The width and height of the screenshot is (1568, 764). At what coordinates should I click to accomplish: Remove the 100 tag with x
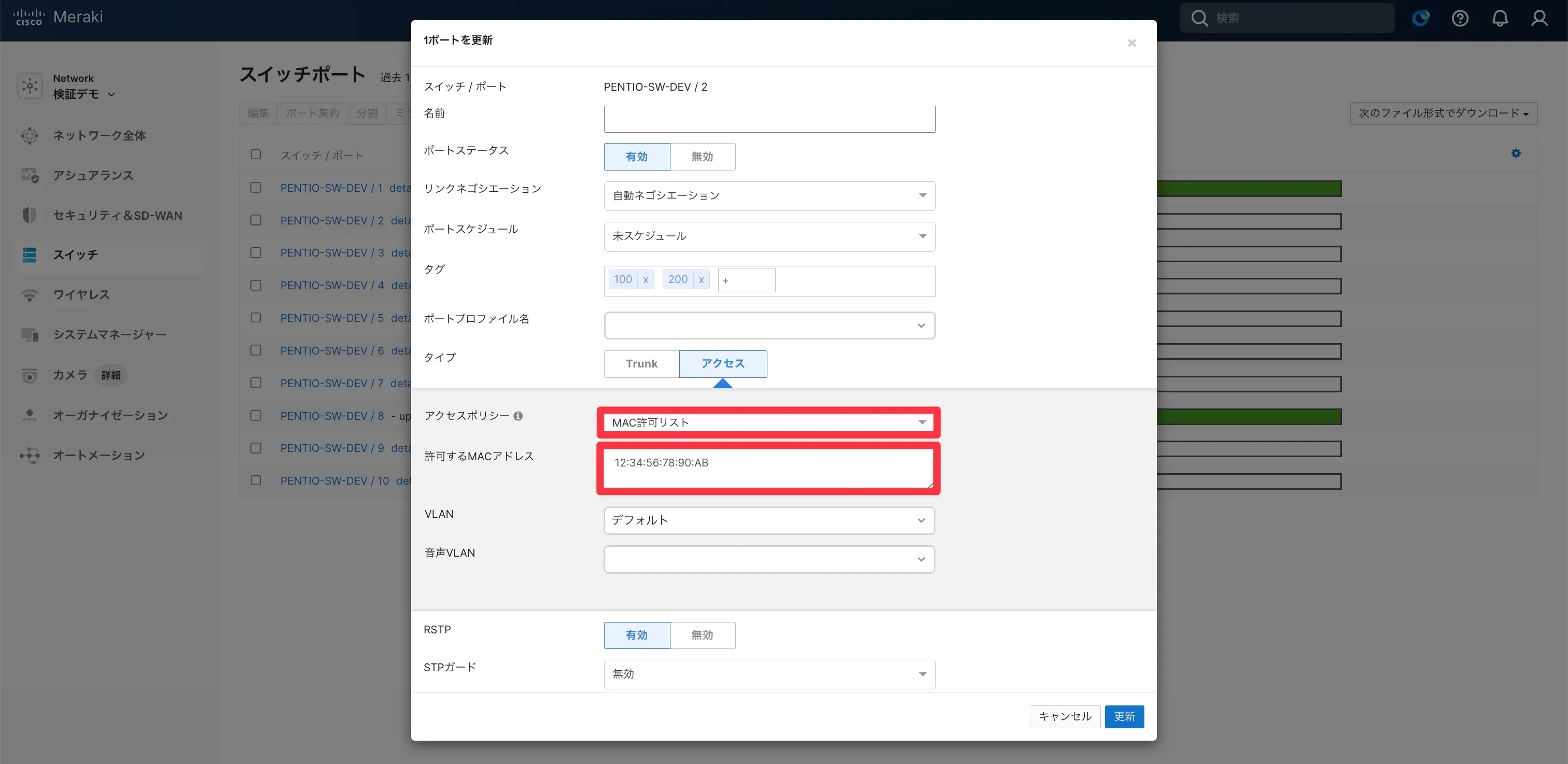tap(645, 279)
